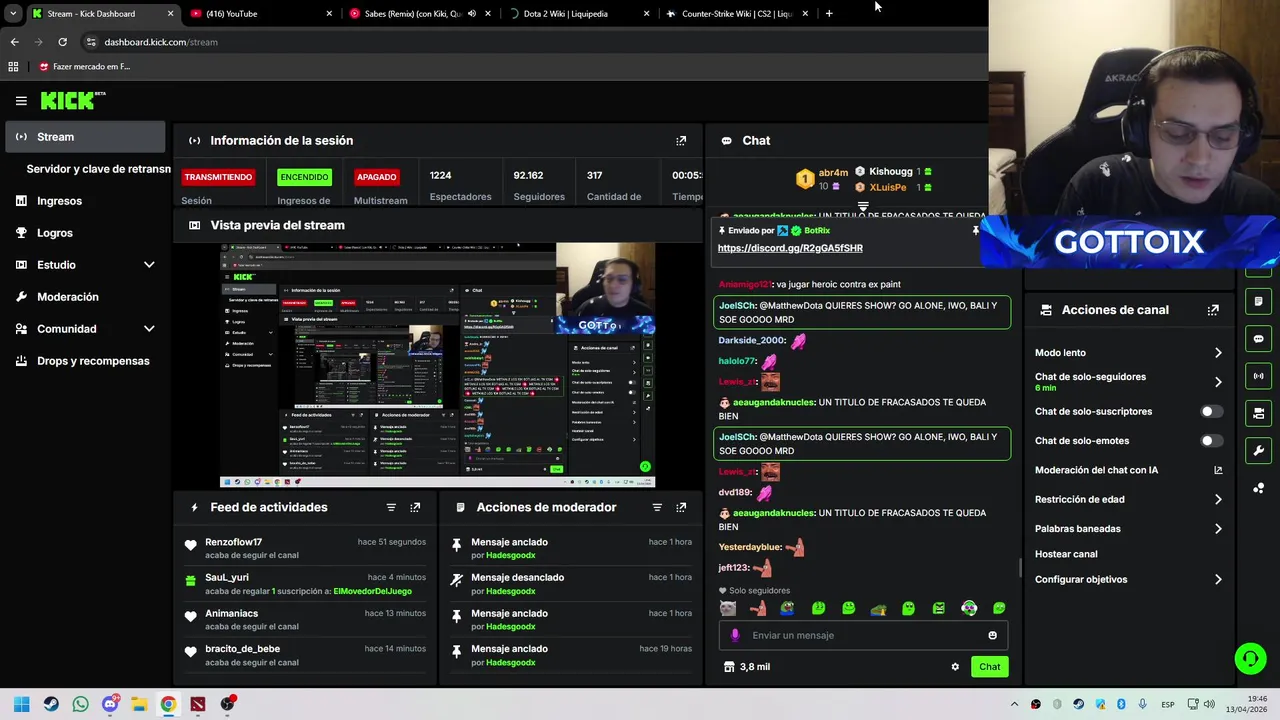Open the wrench tools icon in right sidebar
Image resolution: width=1280 pixels, height=720 pixels.
tap(1258, 450)
